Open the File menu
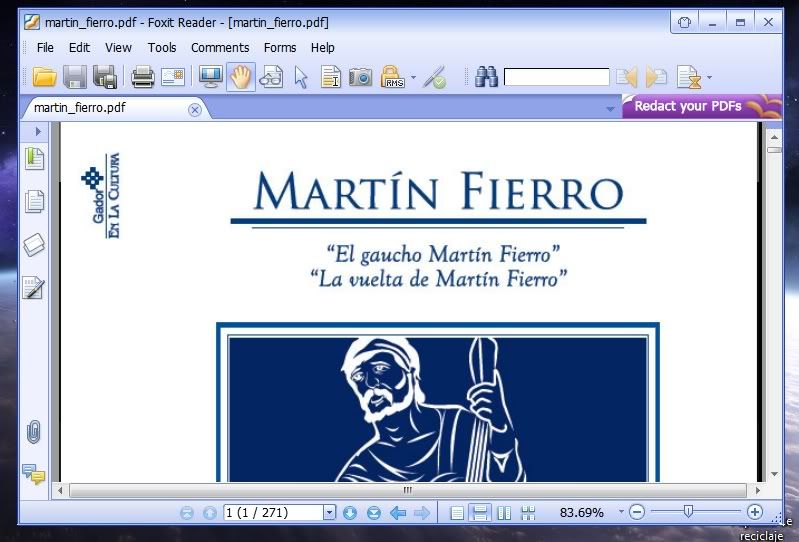 45,47
